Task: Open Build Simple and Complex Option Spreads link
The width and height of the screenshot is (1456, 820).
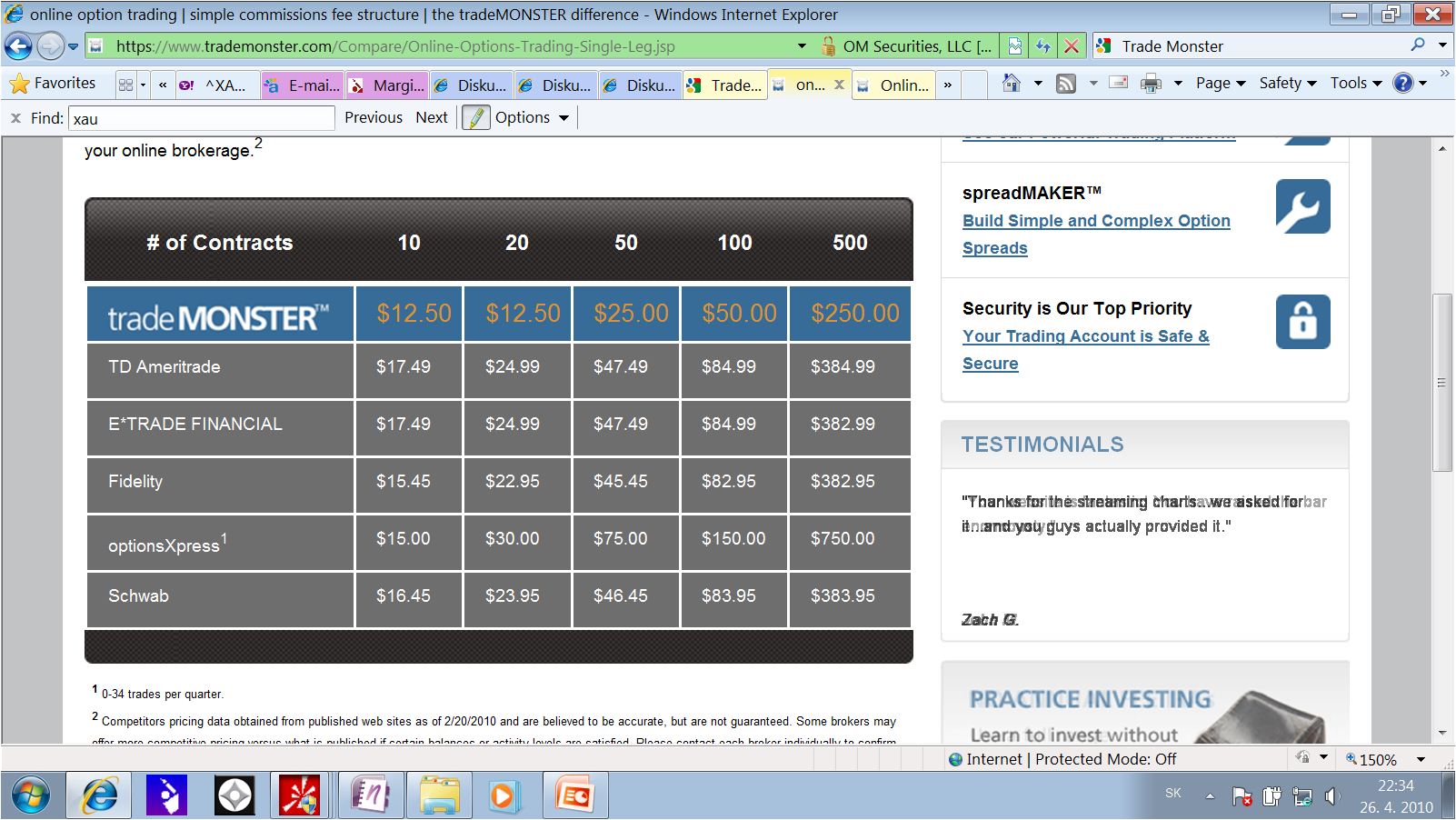Action: click(1096, 235)
